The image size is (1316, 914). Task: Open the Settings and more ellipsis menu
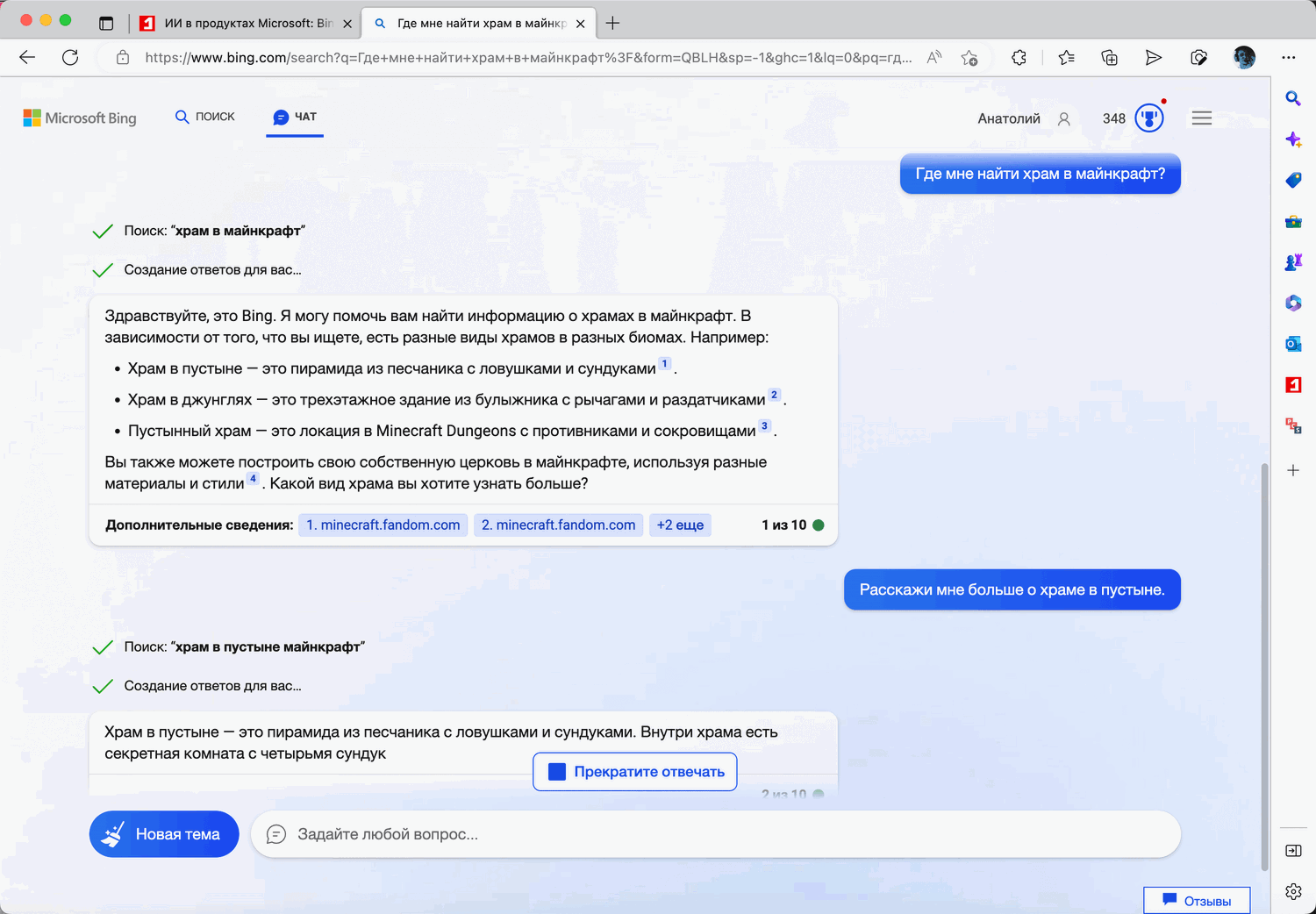click(x=1288, y=58)
